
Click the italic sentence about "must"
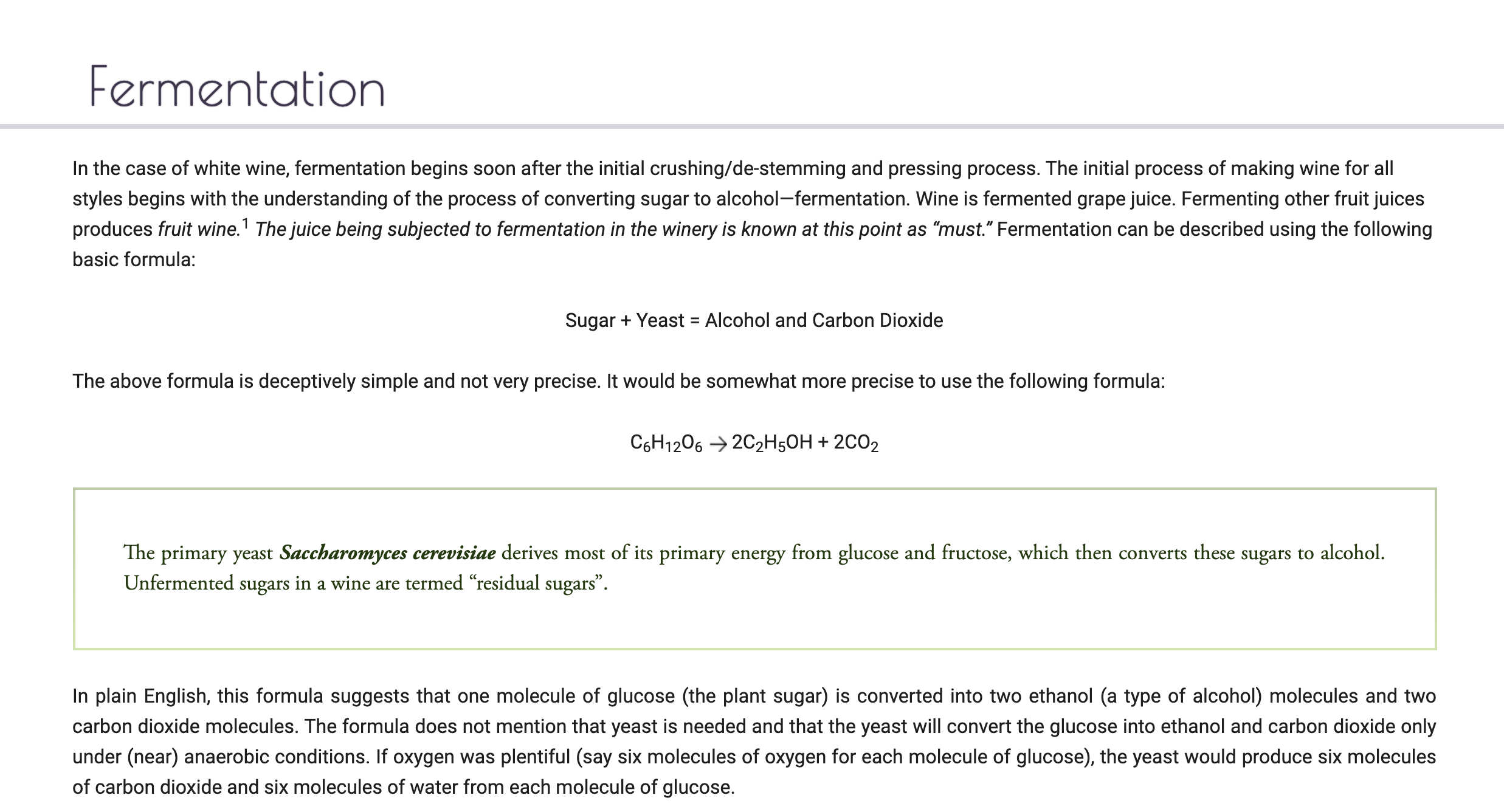pyautogui.click(x=624, y=229)
